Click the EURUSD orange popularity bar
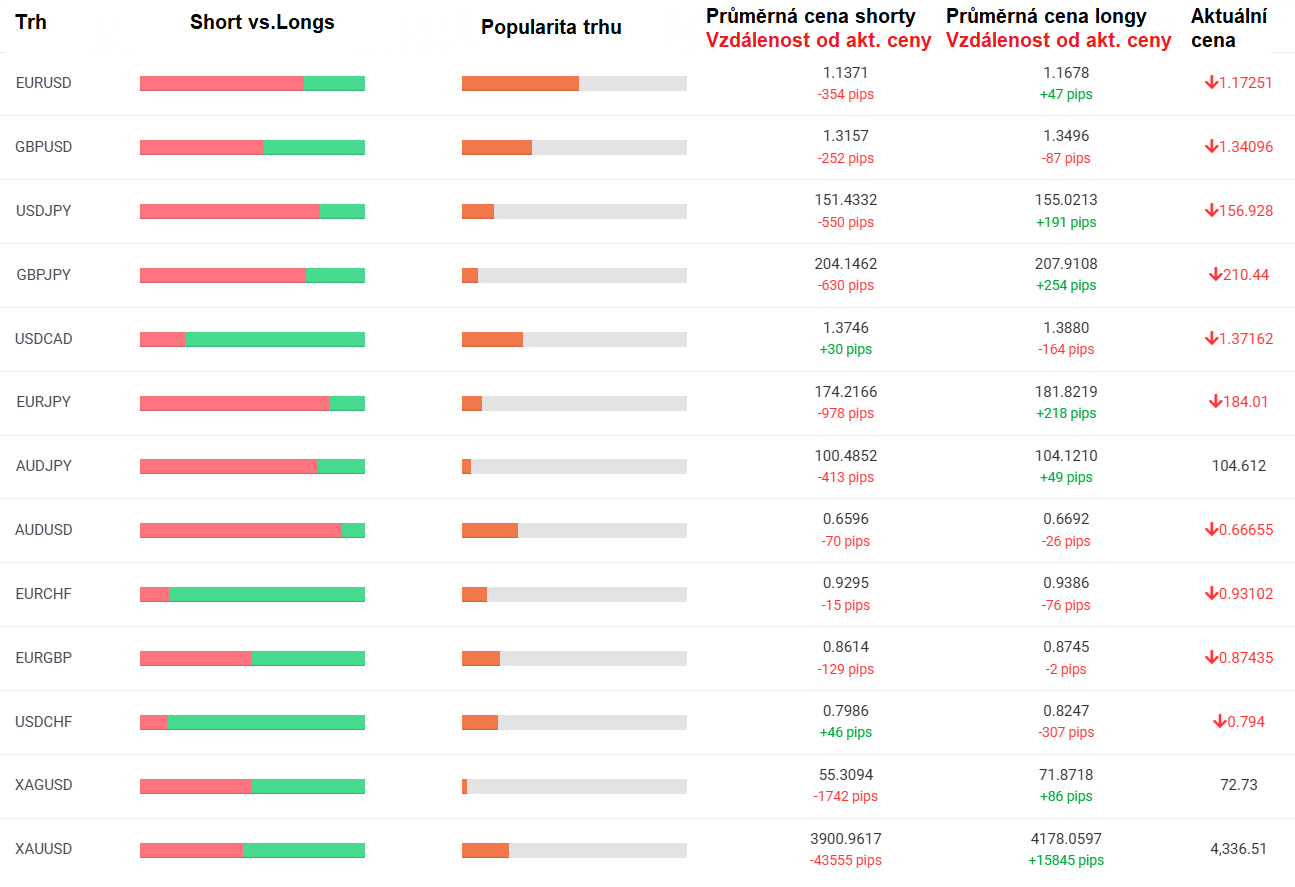The height and width of the screenshot is (887, 1295). coord(520,83)
